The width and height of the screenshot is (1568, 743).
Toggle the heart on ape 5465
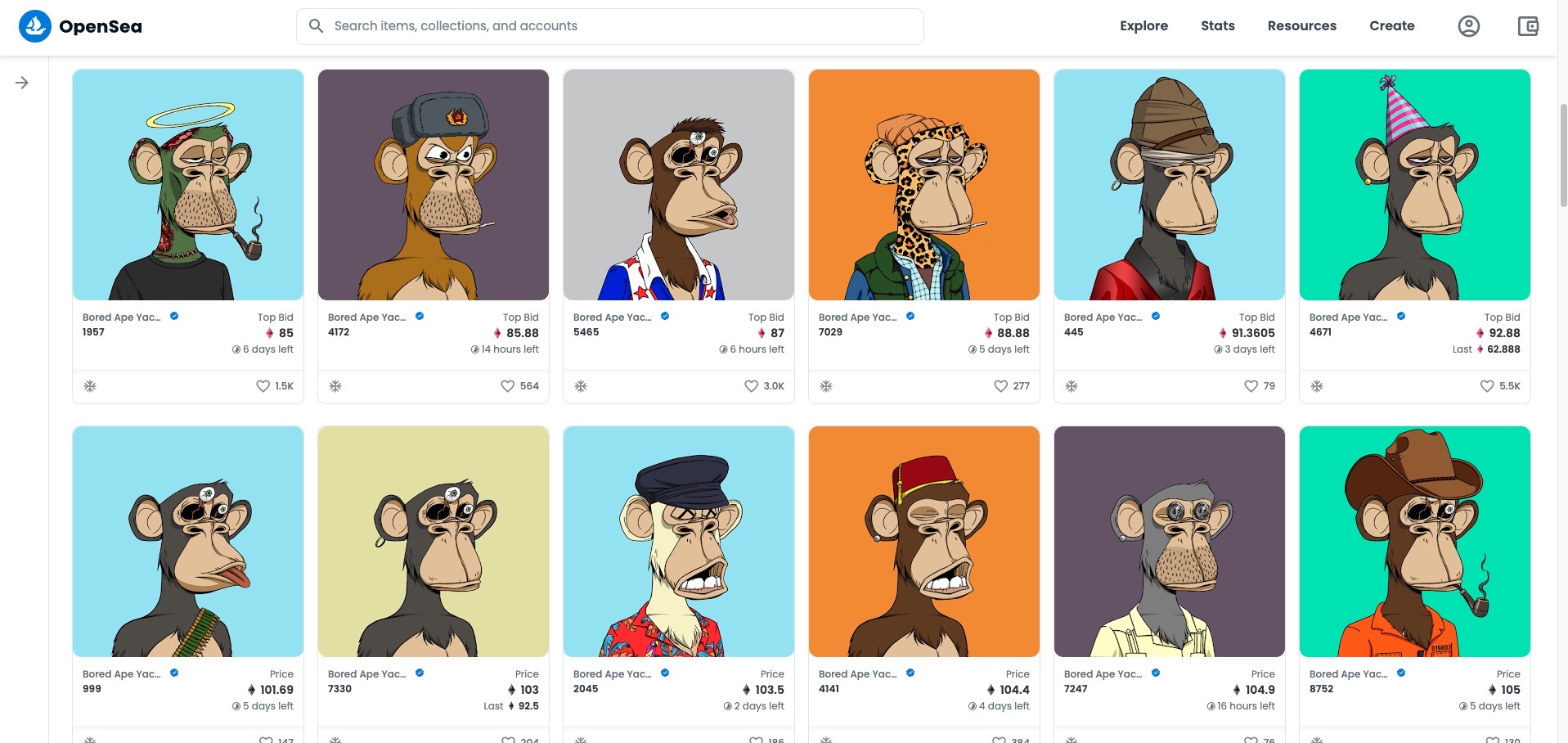tap(751, 386)
